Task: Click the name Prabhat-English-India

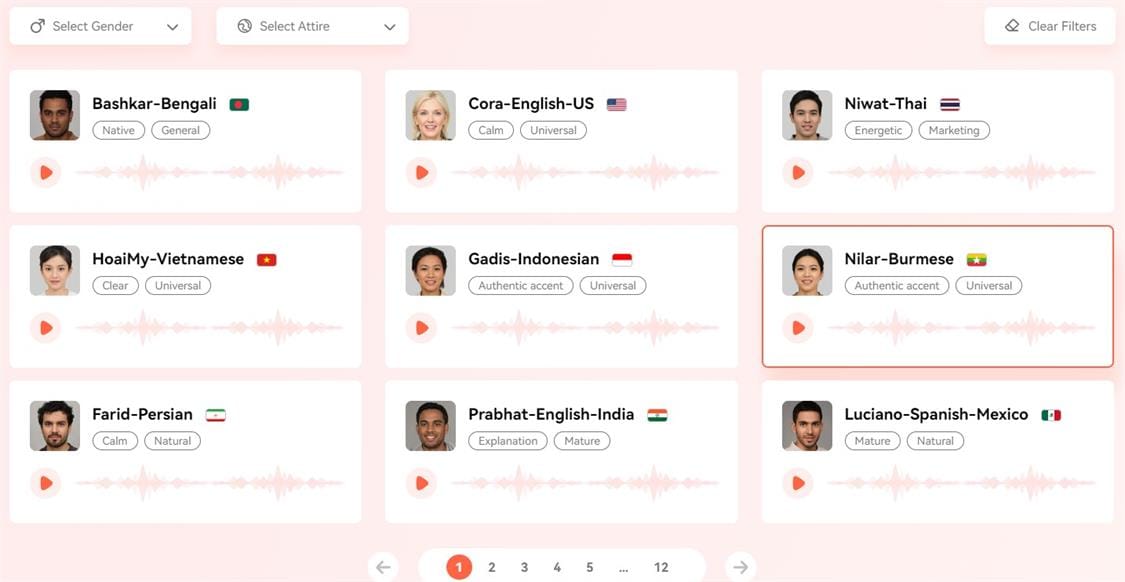Action: pyautogui.click(x=551, y=414)
